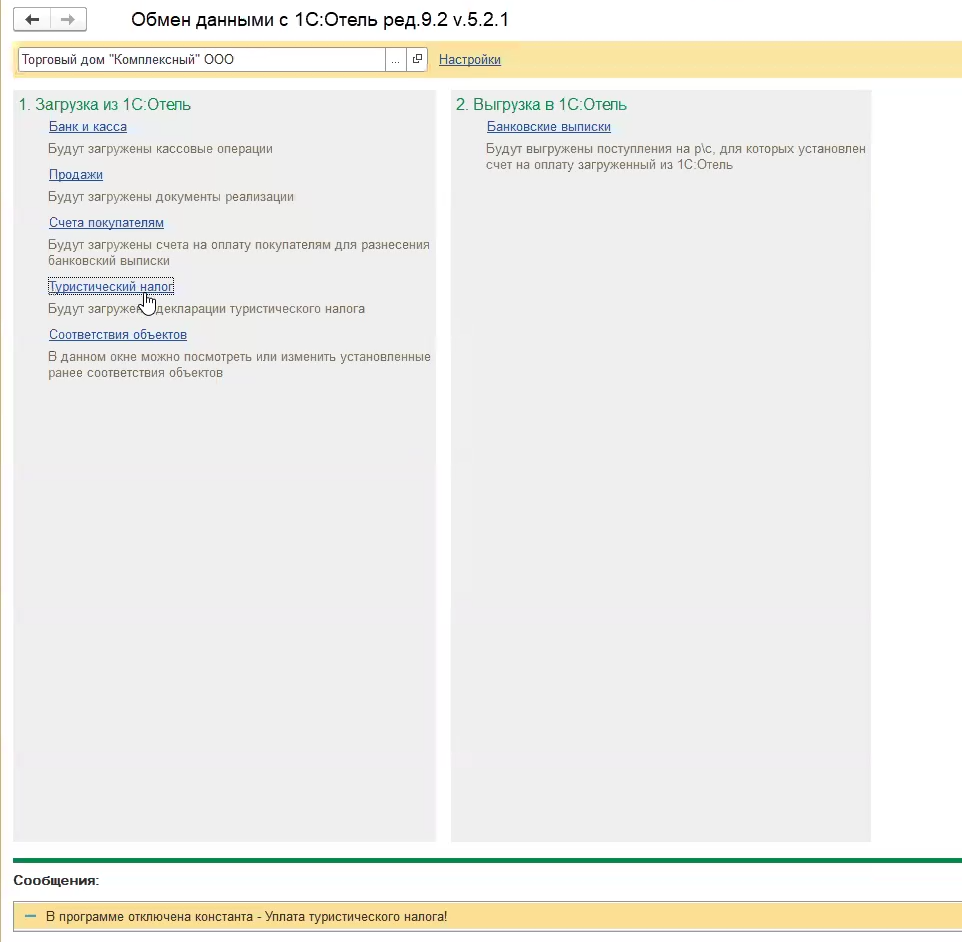Open the selected organization card icon
962x942 pixels.
tap(417, 60)
